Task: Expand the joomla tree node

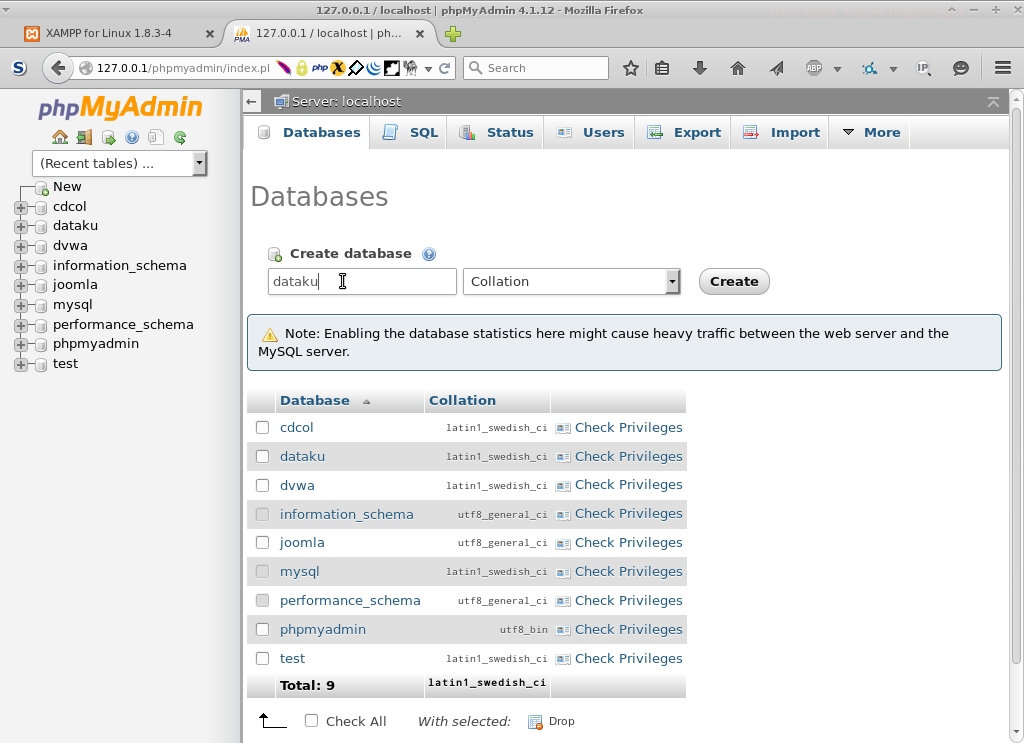Action: coord(21,285)
